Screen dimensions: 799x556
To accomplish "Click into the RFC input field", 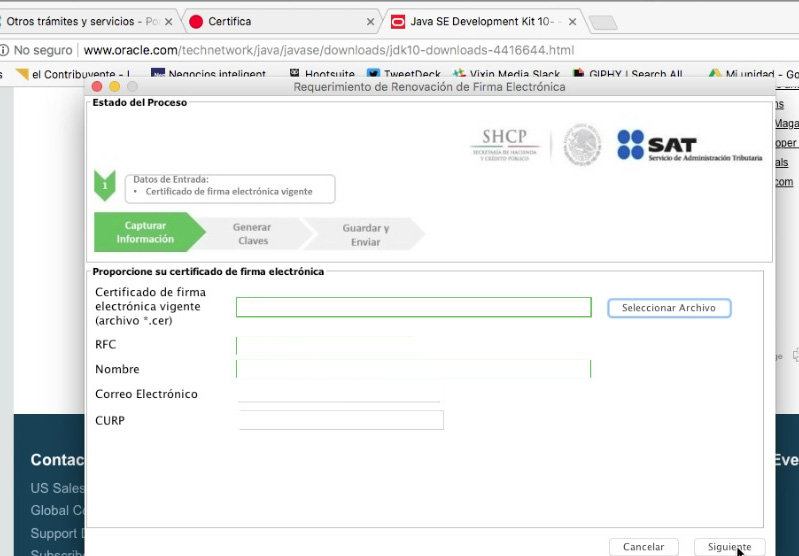I will tap(325, 345).
